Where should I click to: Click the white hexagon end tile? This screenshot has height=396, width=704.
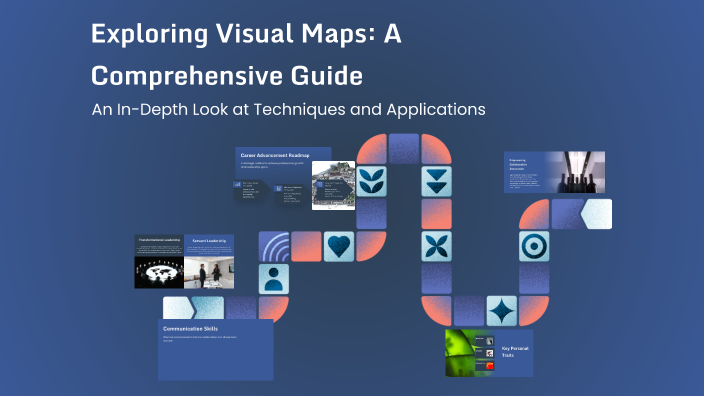pos(596,214)
